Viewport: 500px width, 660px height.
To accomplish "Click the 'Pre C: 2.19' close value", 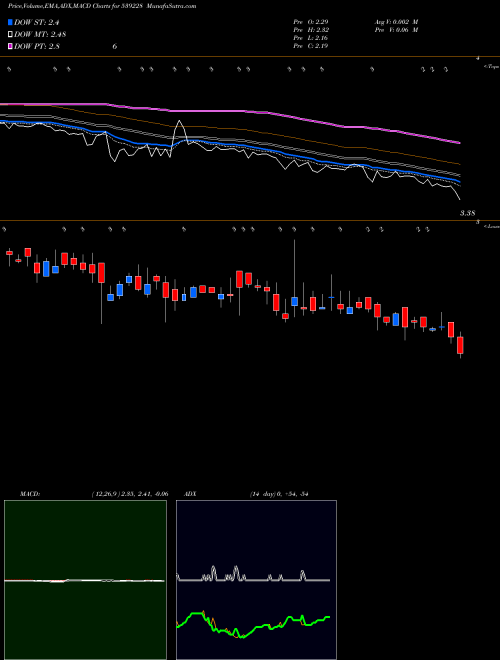I will tap(311, 46).
